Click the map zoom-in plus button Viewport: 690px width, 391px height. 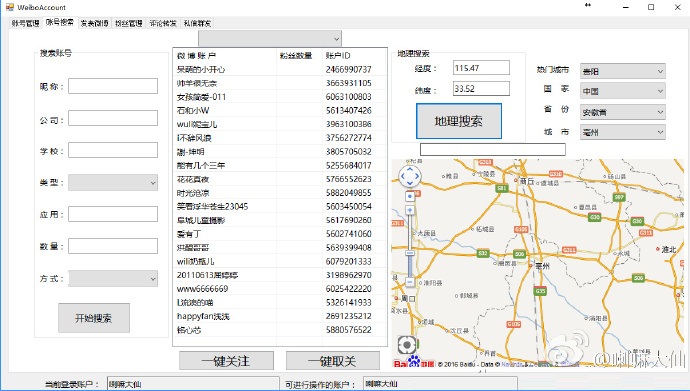click(x=410, y=210)
